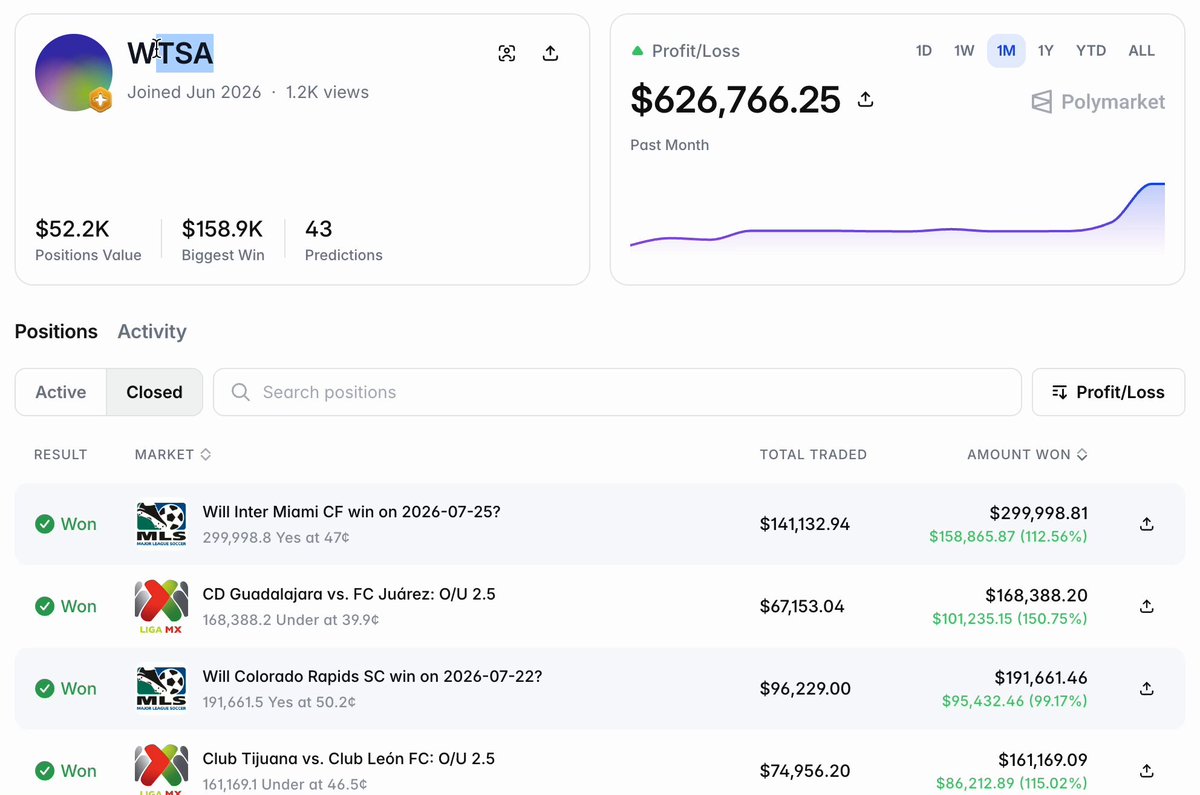The height and width of the screenshot is (795, 1200).
Task: Select the 1W time range
Action: [964, 51]
